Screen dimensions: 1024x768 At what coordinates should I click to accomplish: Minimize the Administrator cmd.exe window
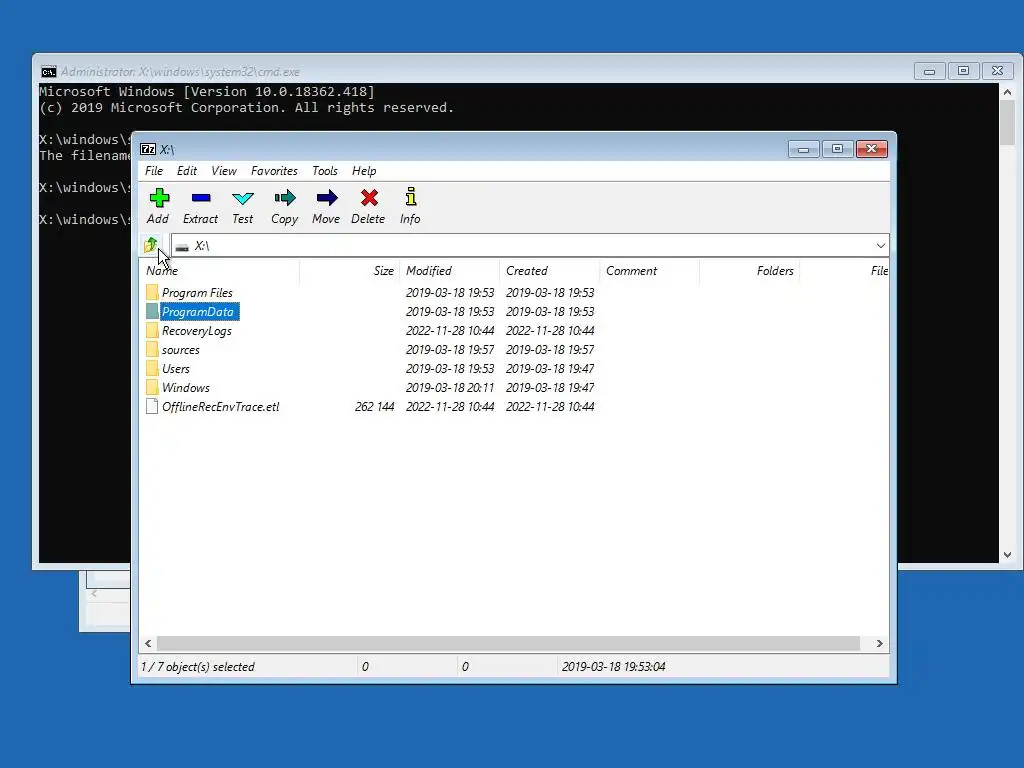[x=929, y=71]
